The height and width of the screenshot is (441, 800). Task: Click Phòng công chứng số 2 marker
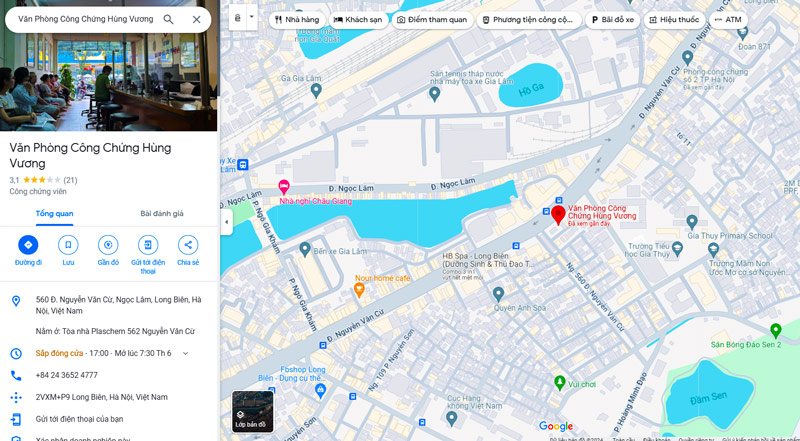pyautogui.click(x=687, y=57)
